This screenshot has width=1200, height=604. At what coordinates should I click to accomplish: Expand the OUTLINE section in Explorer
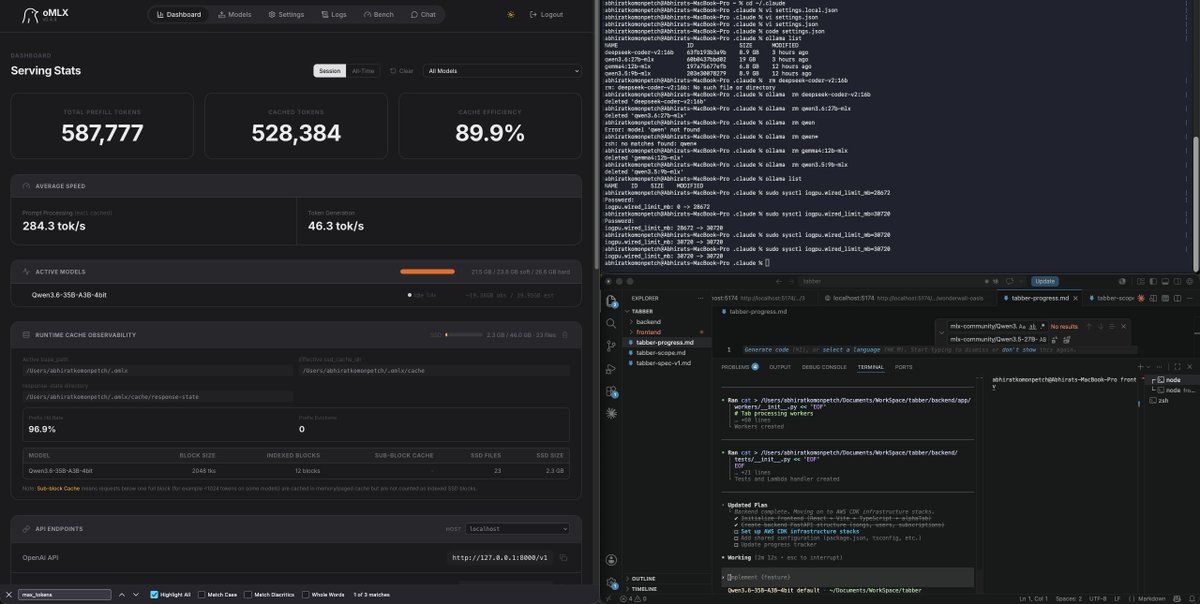(643, 578)
